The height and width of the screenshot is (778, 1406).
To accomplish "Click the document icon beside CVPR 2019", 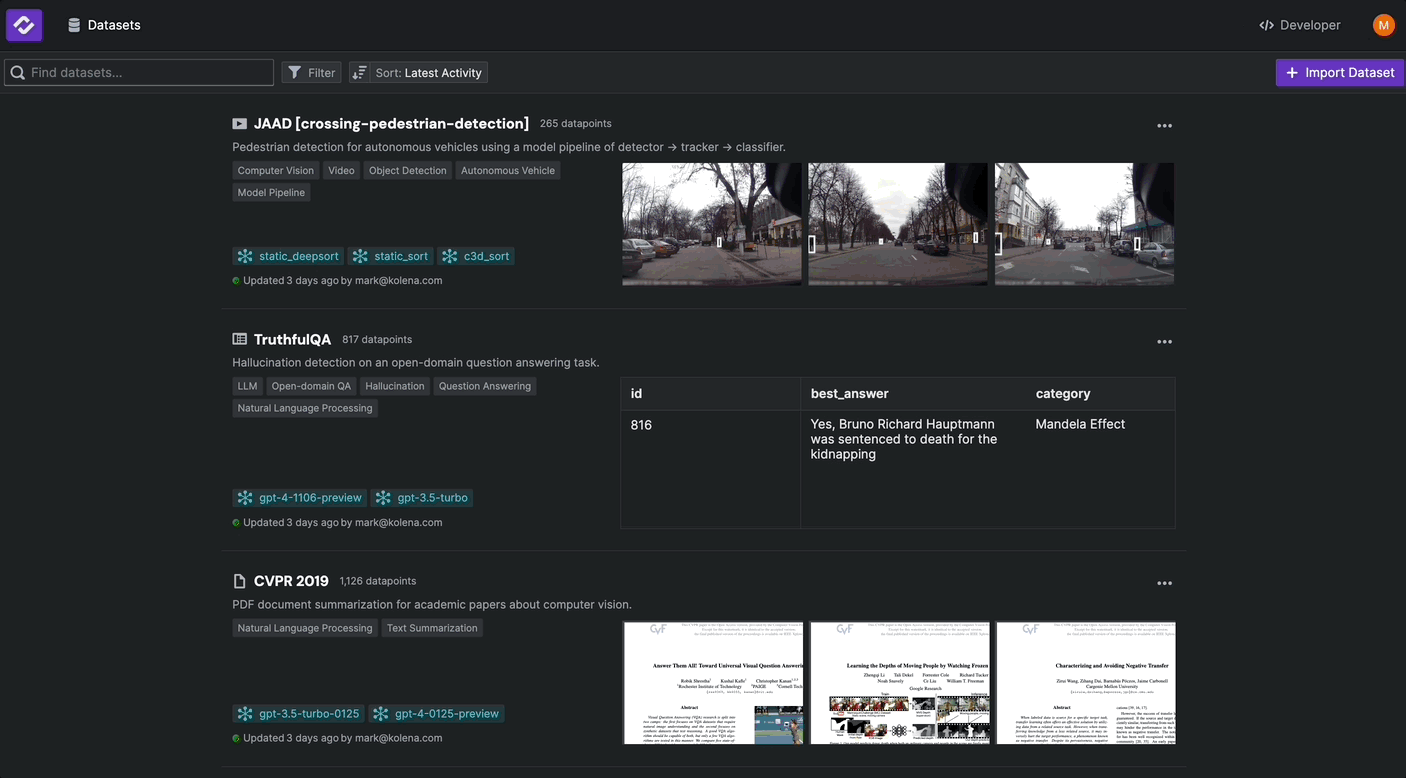I will (x=239, y=580).
